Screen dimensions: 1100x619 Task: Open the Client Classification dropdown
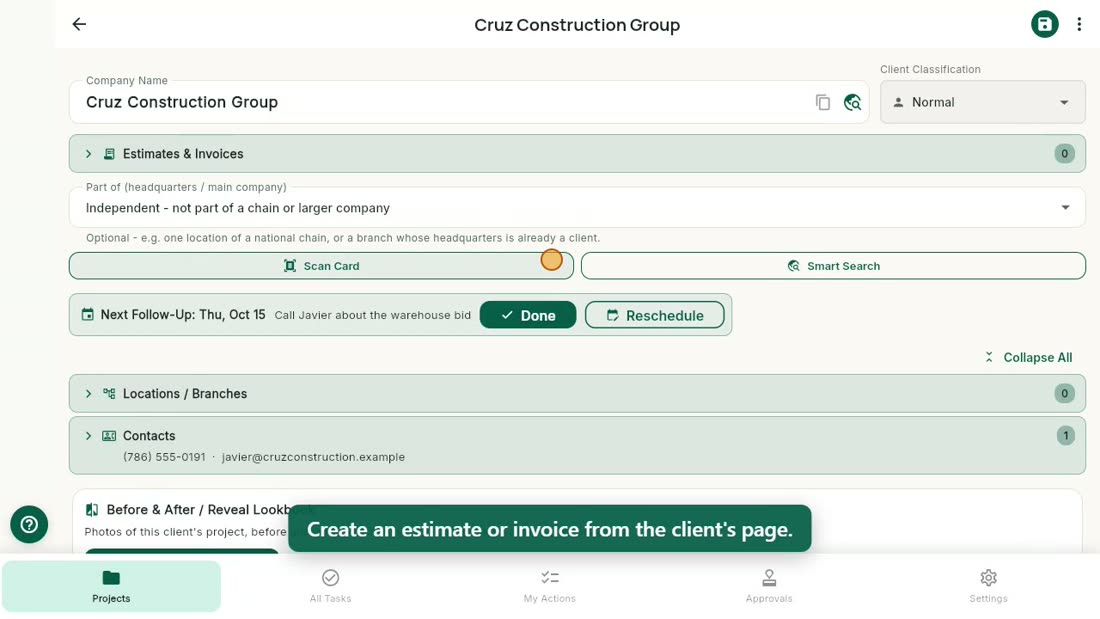point(982,102)
